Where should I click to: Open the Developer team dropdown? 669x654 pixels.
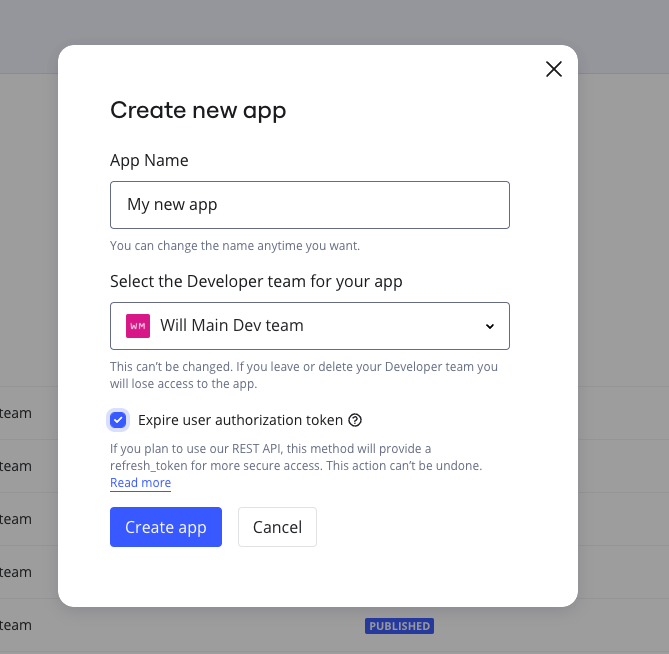[x=310, y=326]
